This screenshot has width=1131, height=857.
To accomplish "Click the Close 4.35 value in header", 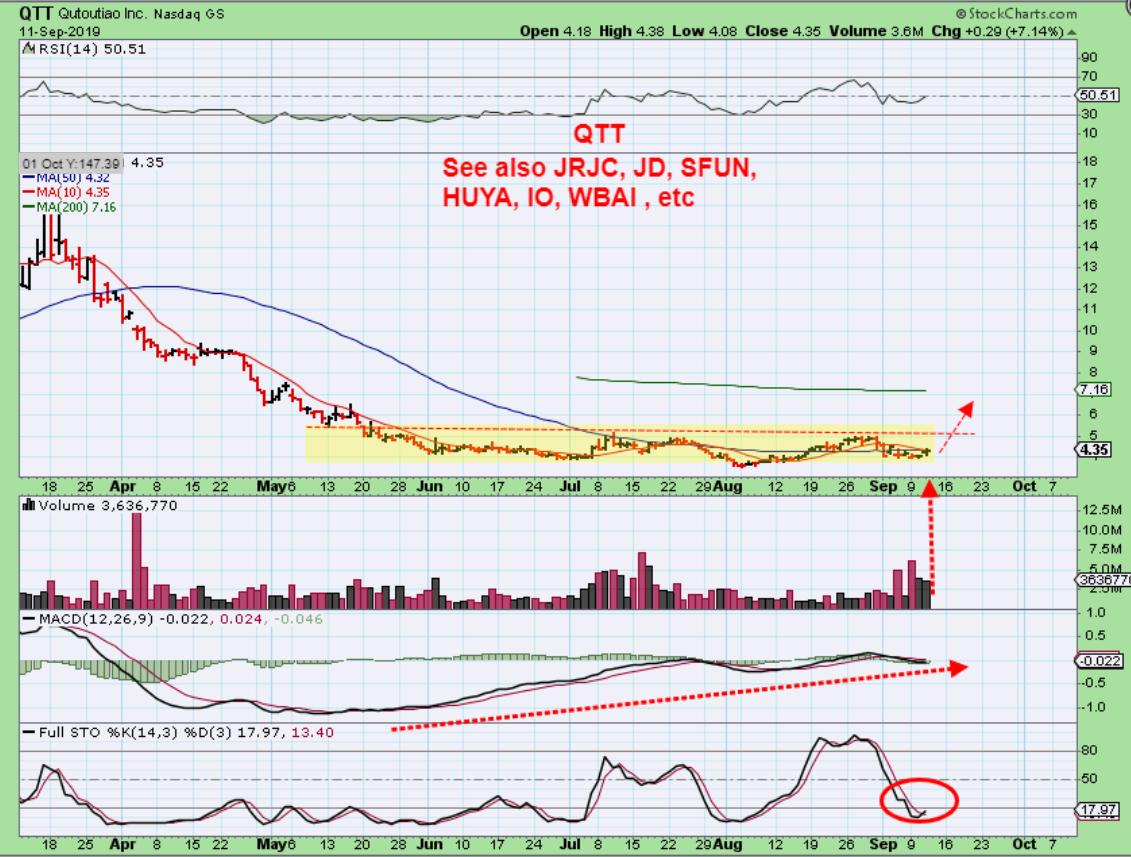I will [x=783, y=31].
